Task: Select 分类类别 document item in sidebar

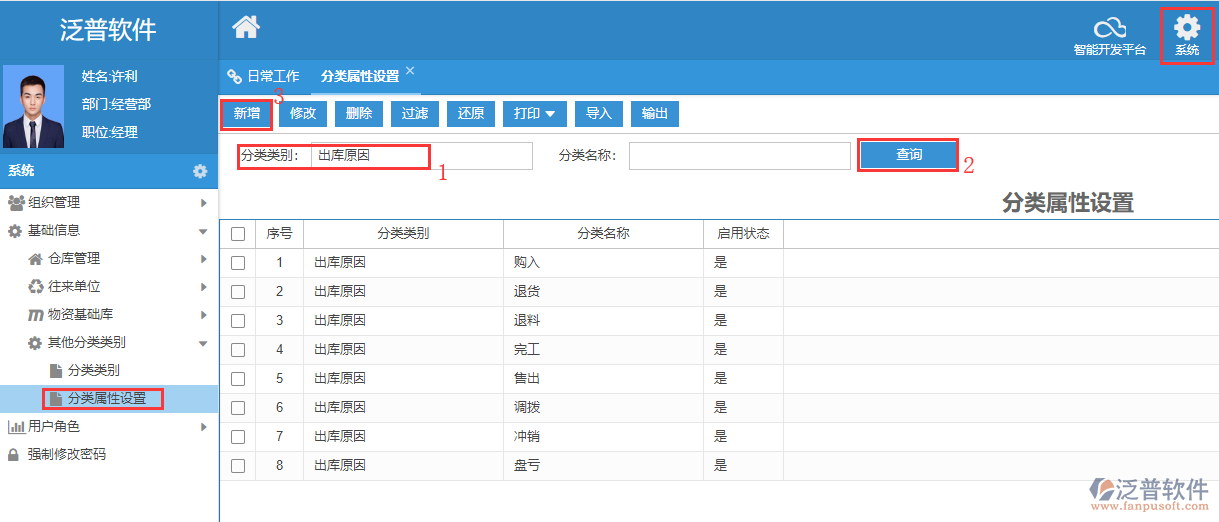Action: (x=93, y=370)
